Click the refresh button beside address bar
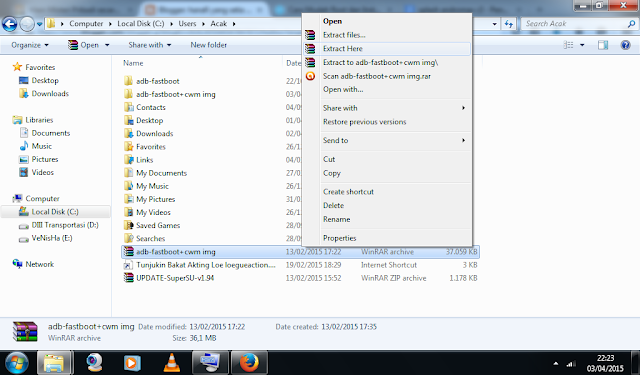 509,24
